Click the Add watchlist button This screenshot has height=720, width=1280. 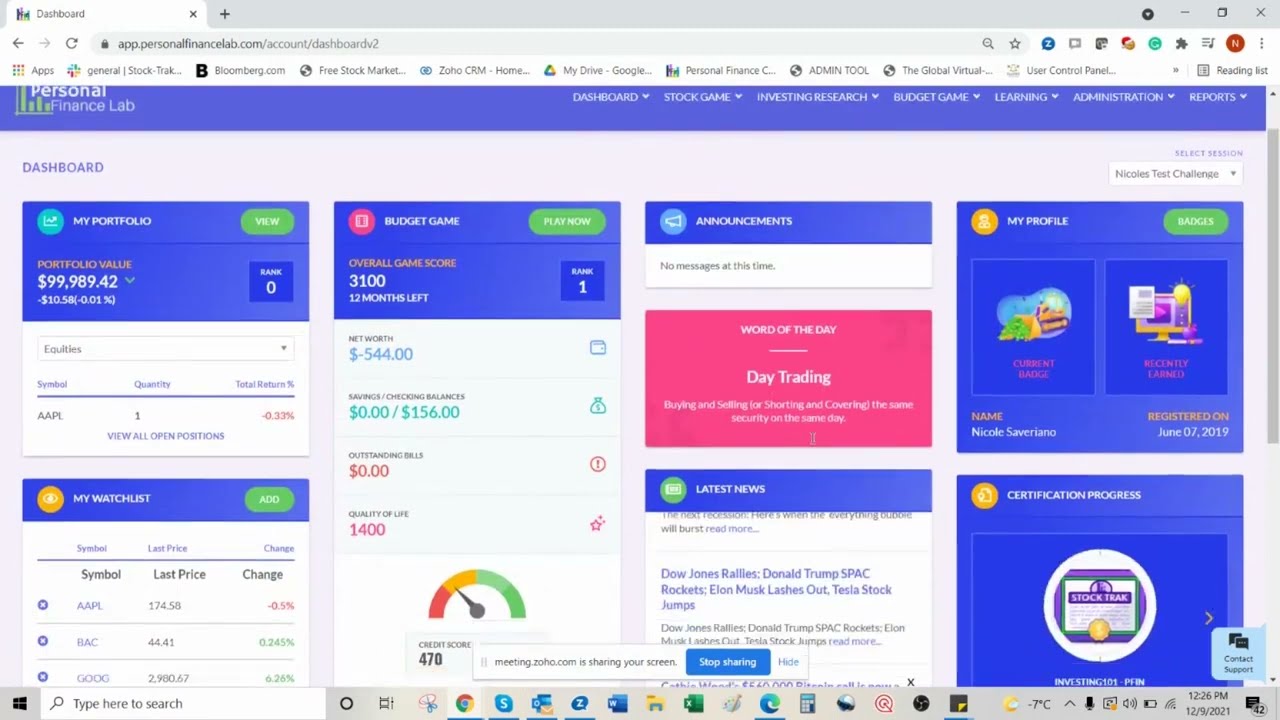click(269, 499)
